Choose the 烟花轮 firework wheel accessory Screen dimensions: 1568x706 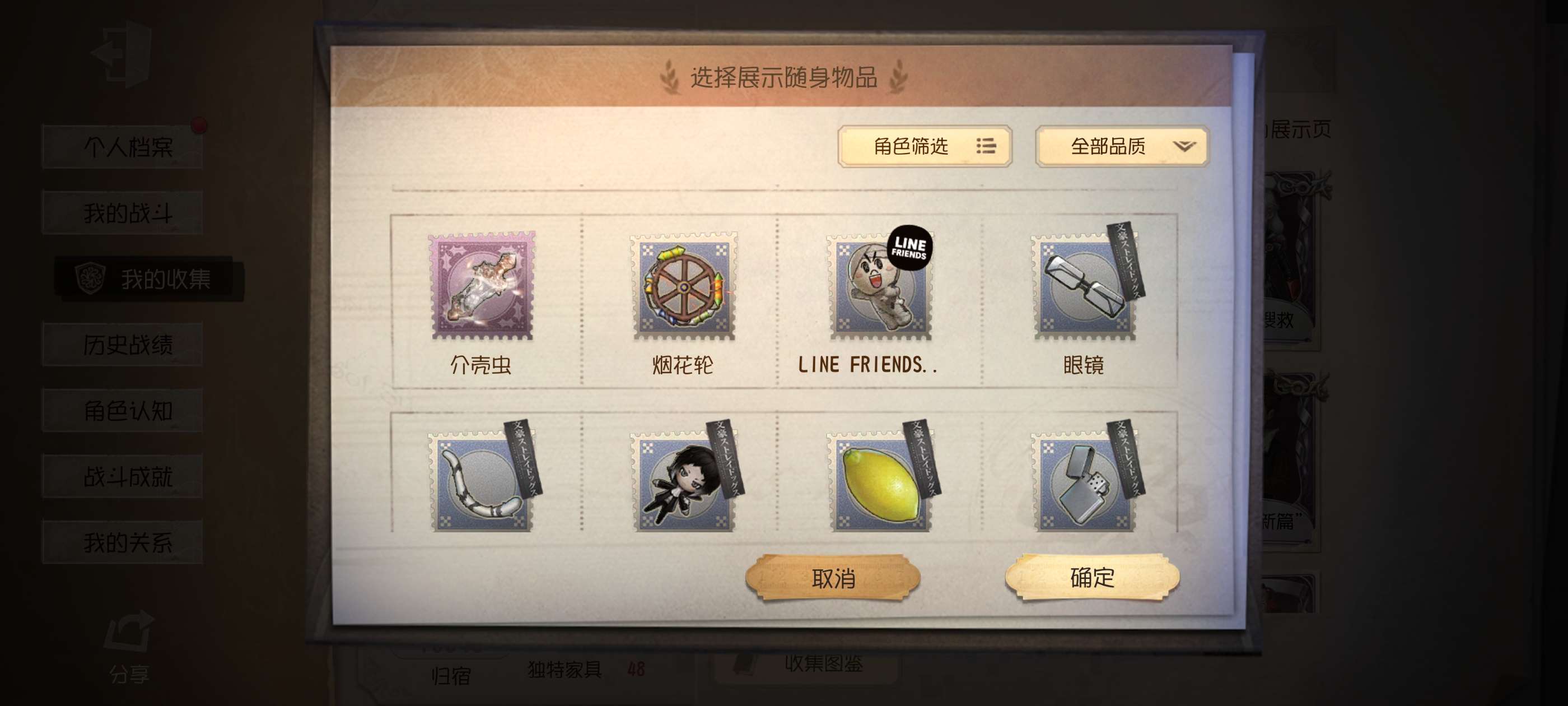pyautogui.click(x=684, y=286)
